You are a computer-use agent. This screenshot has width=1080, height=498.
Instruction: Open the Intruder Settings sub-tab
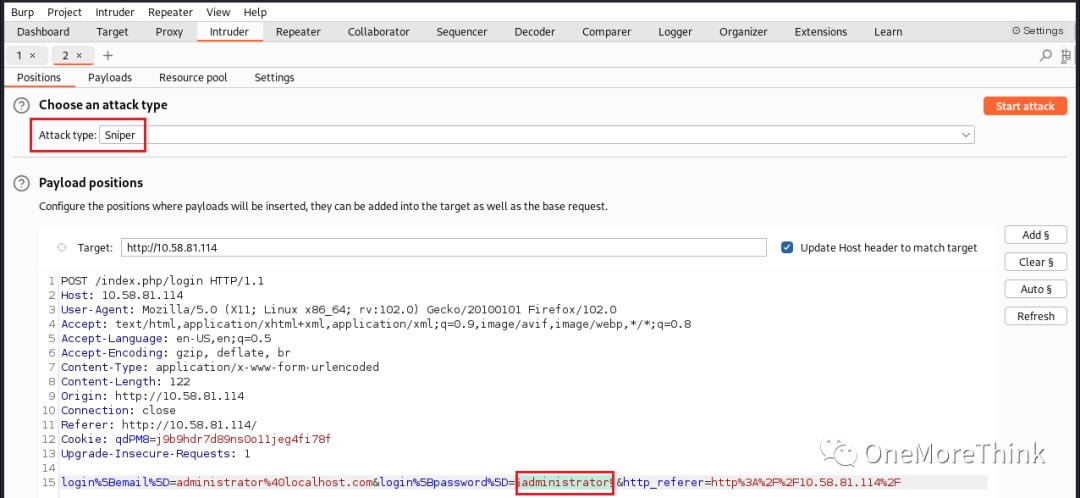click(x=274, y=78)
